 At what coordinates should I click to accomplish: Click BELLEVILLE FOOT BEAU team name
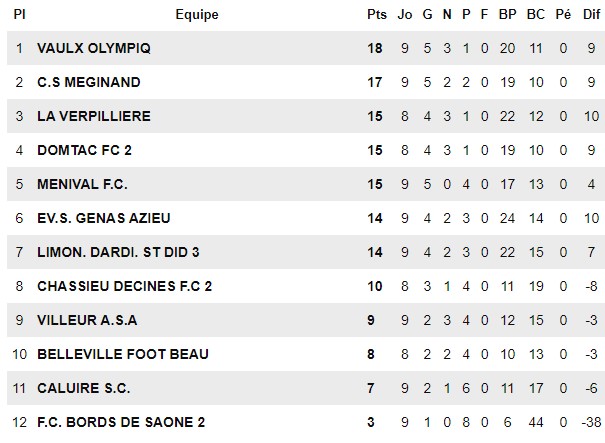tap(123, 354)
